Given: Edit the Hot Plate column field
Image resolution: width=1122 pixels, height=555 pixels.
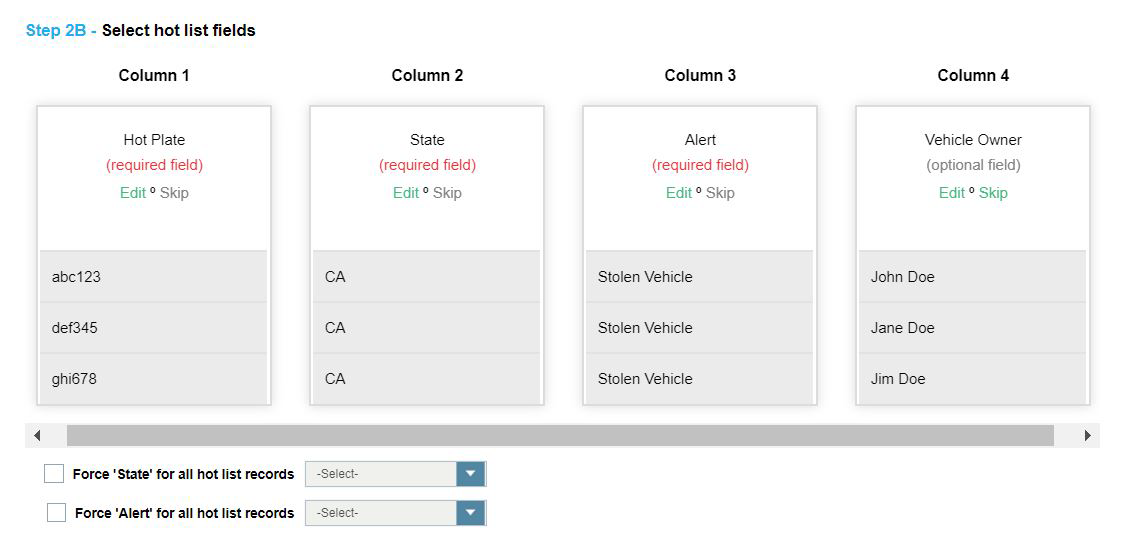Looking at the screenshot, I should click(x=132, y=193).
